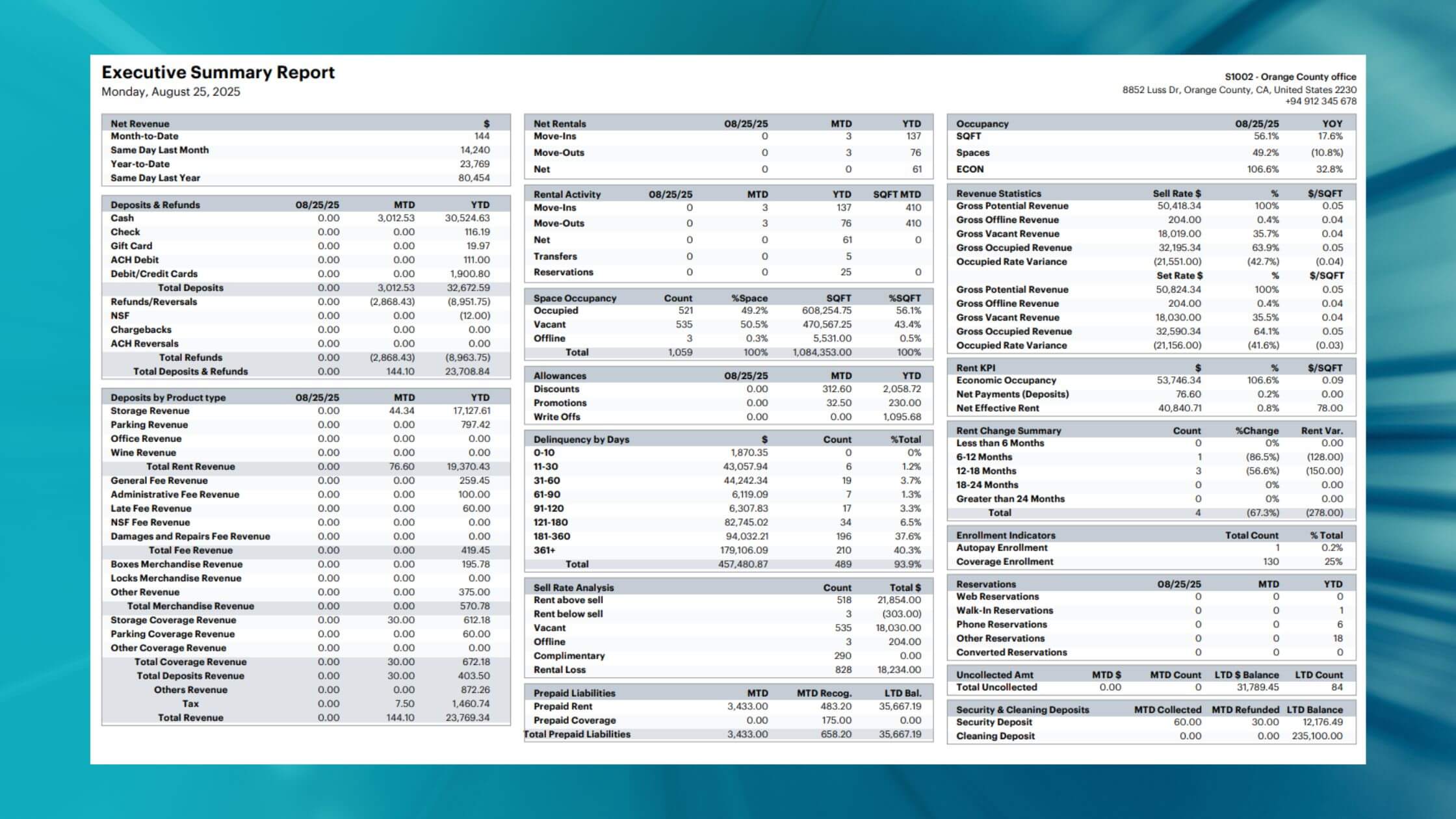Click the Occupancy section header
The height and width of the screenshot is (819, 1456).
click(x=982, y=123)
